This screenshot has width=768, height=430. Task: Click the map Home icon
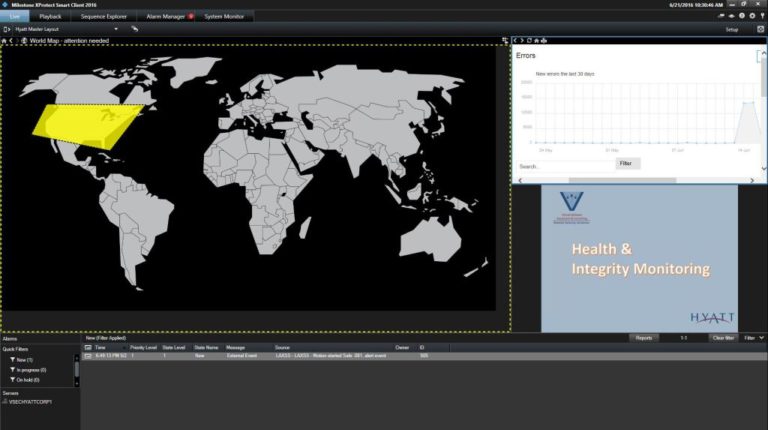(4, 41)
